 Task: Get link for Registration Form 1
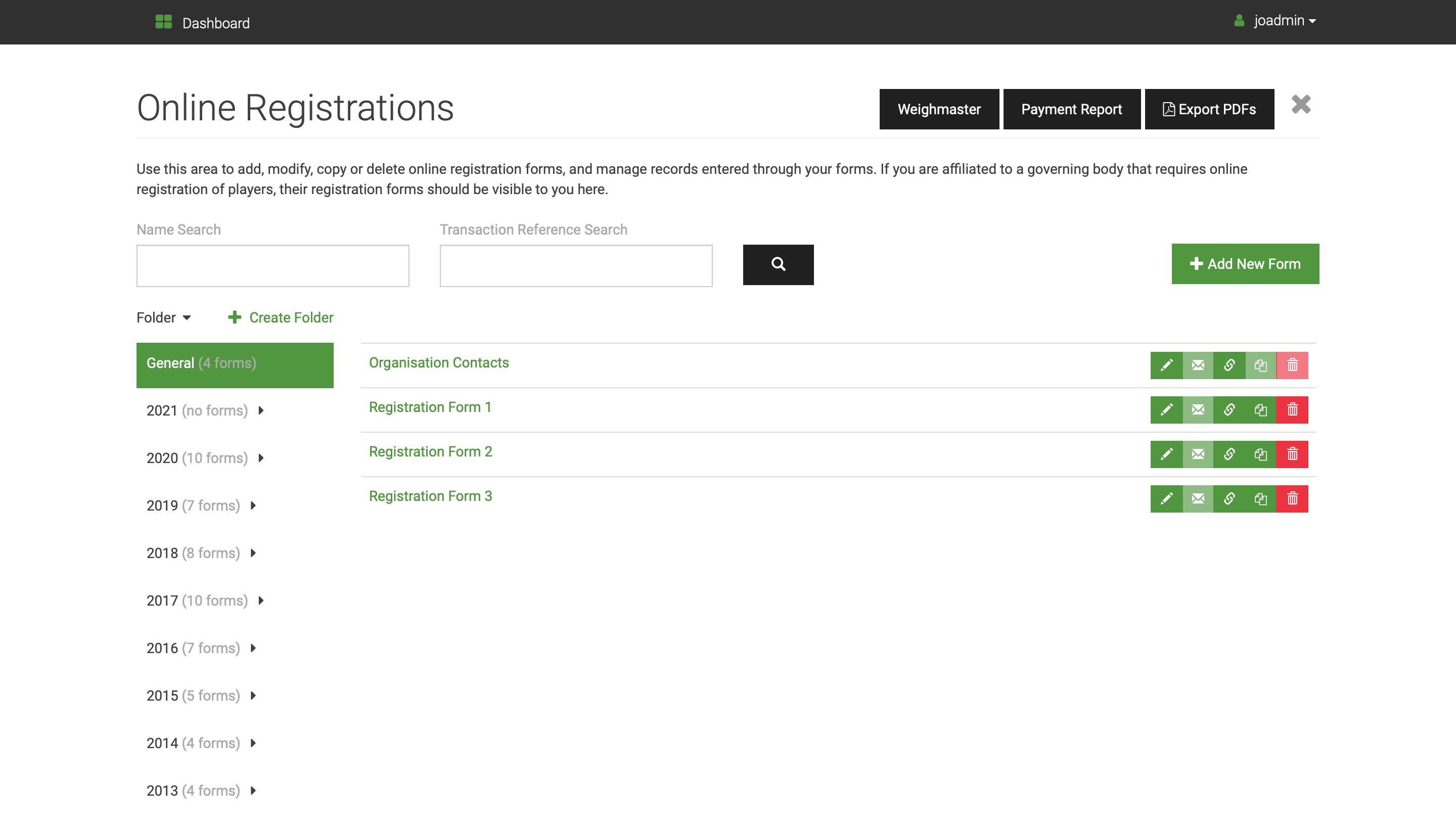coord(1230,409)
